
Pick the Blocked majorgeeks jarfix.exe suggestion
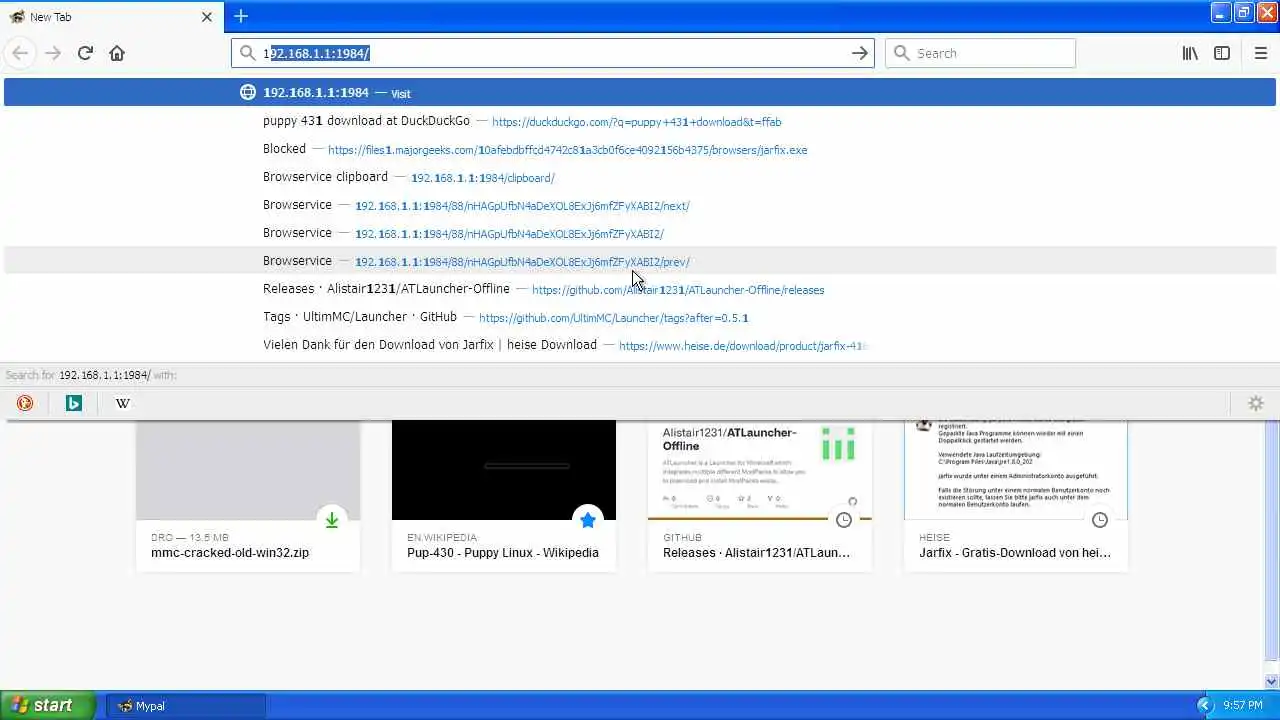(640, 149)
